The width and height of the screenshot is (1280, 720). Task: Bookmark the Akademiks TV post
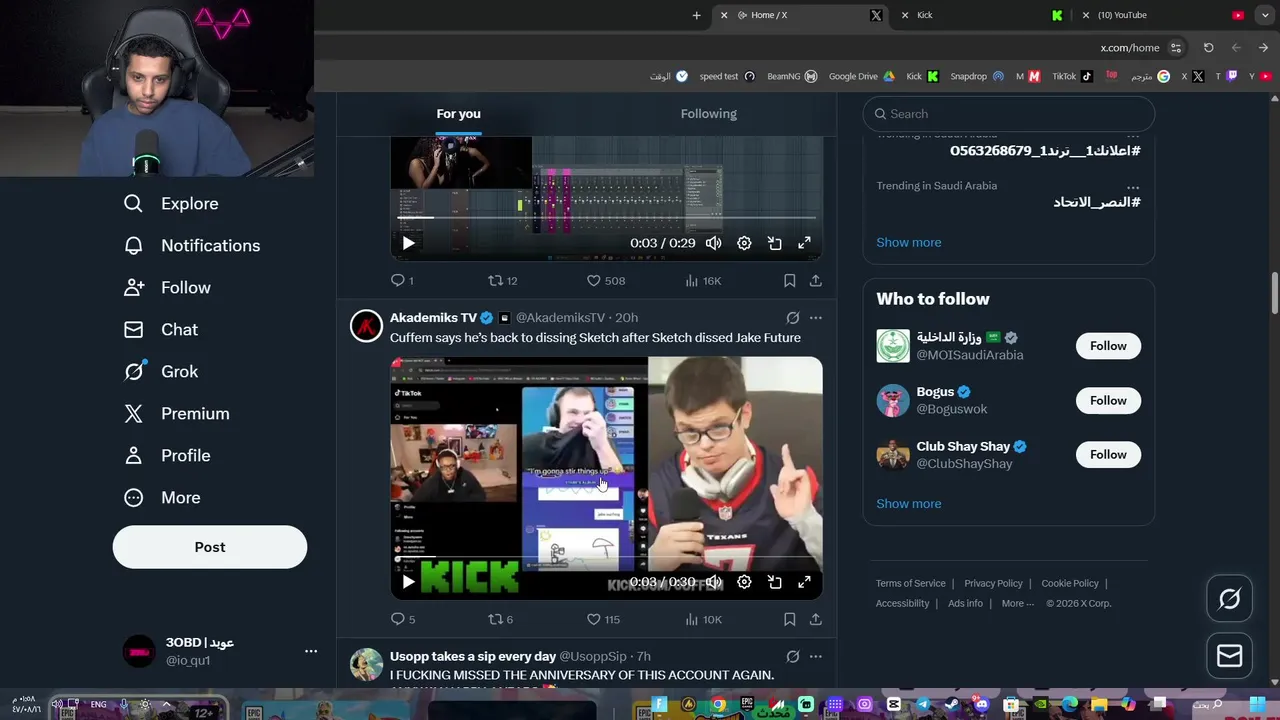[789, 619]
